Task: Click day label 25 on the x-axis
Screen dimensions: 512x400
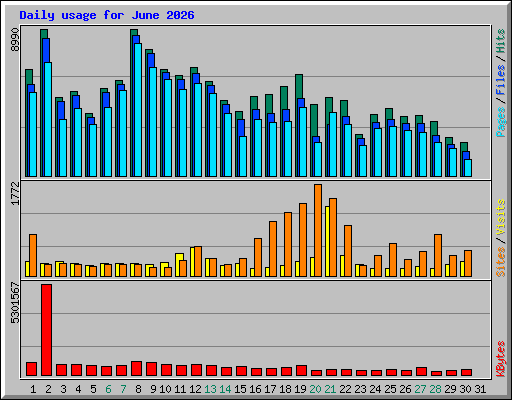Action: [390, 389]
